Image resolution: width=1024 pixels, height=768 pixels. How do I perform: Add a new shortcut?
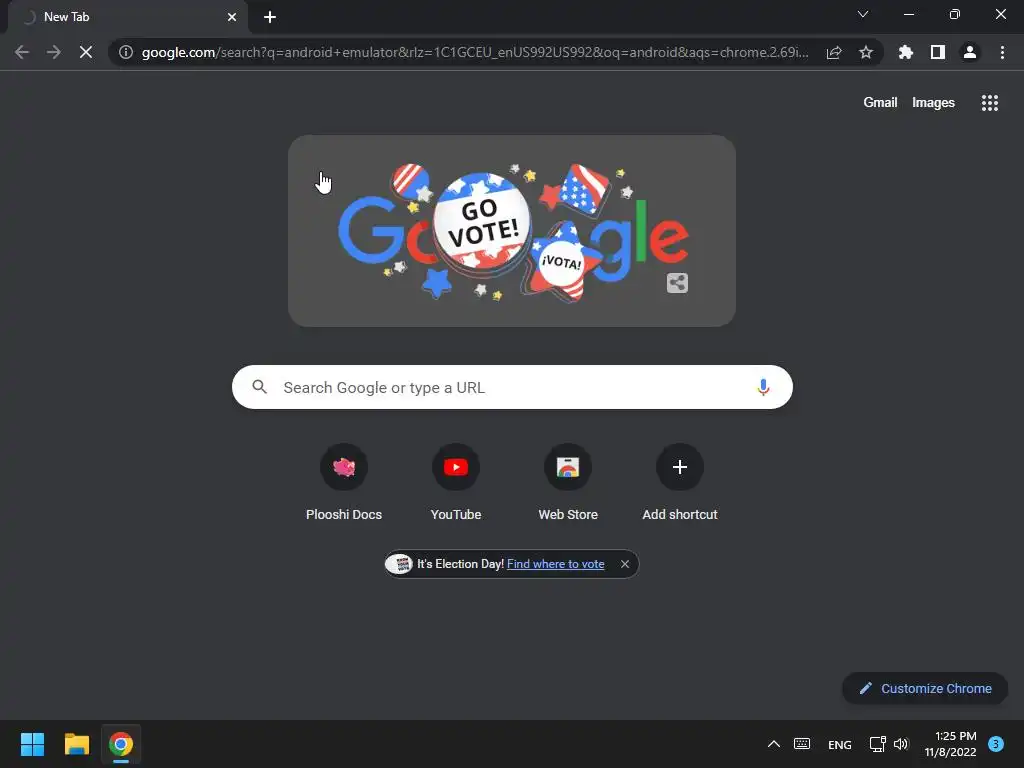pyautogui.click(x=680, y=483)
